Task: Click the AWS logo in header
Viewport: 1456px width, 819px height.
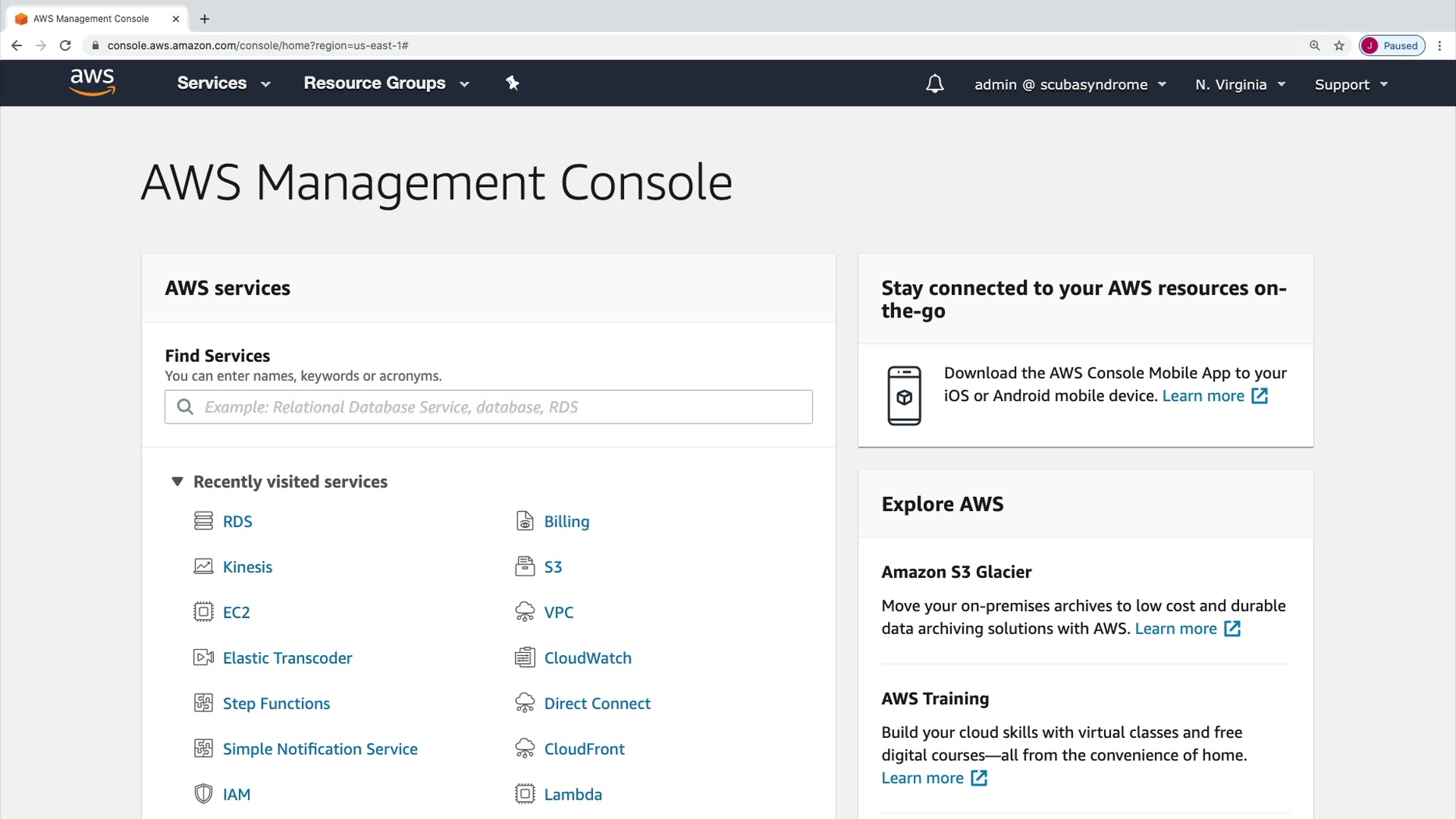Action: pyautogui.click(x=92, y=82)
